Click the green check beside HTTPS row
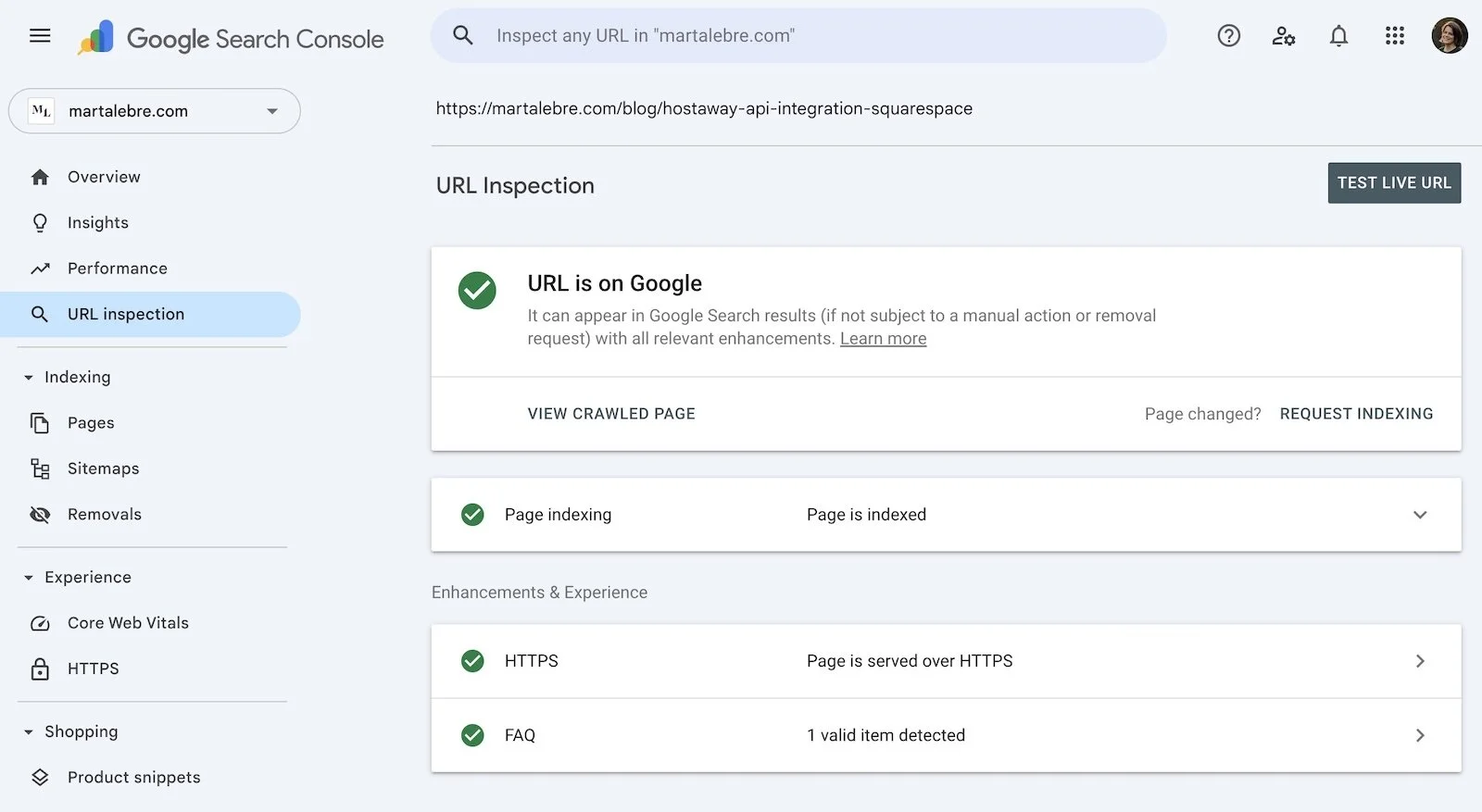This screenshot has height=812, width=1482. 472,661
